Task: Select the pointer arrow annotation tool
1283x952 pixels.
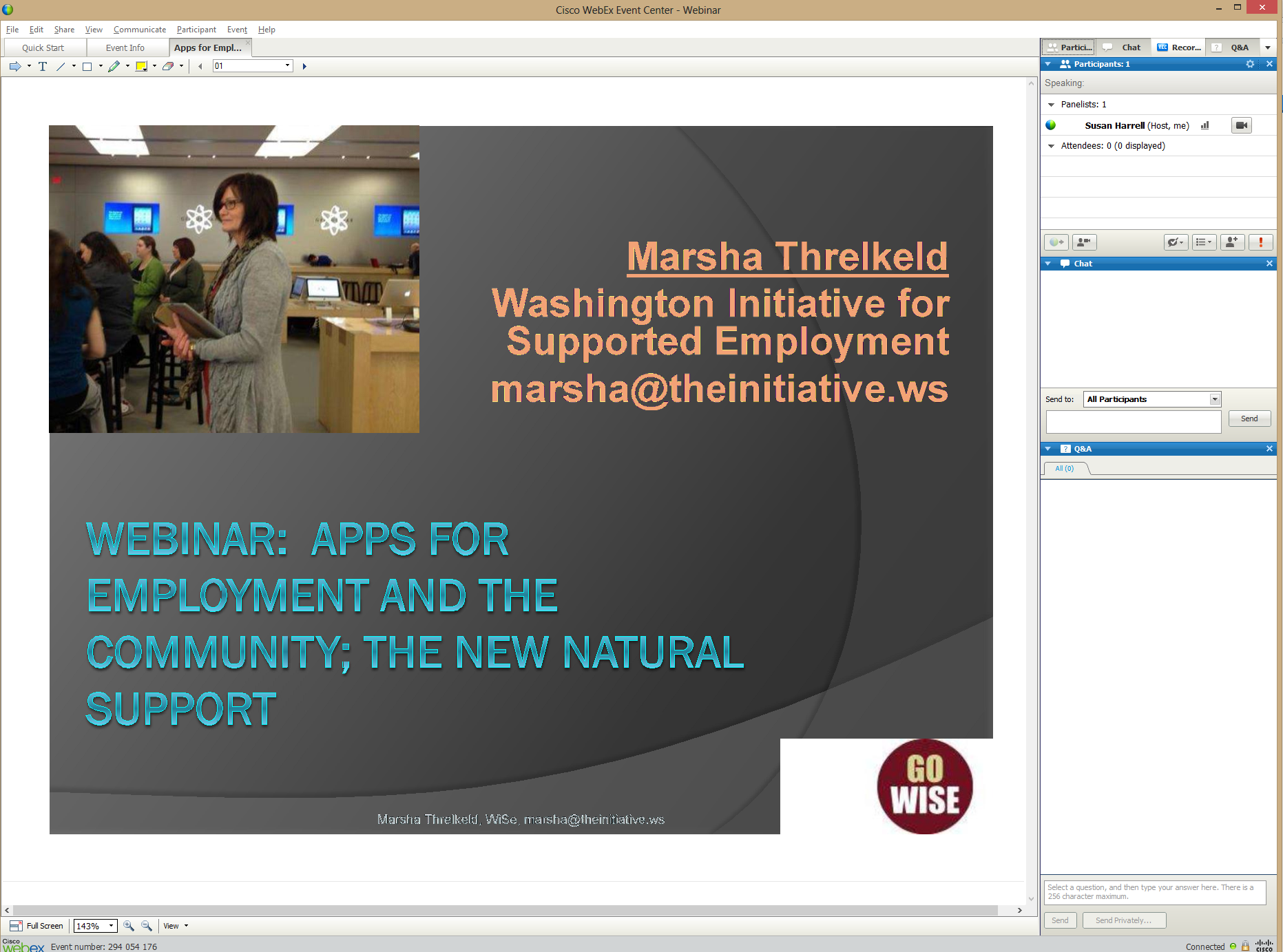Action: coord(15,66)
